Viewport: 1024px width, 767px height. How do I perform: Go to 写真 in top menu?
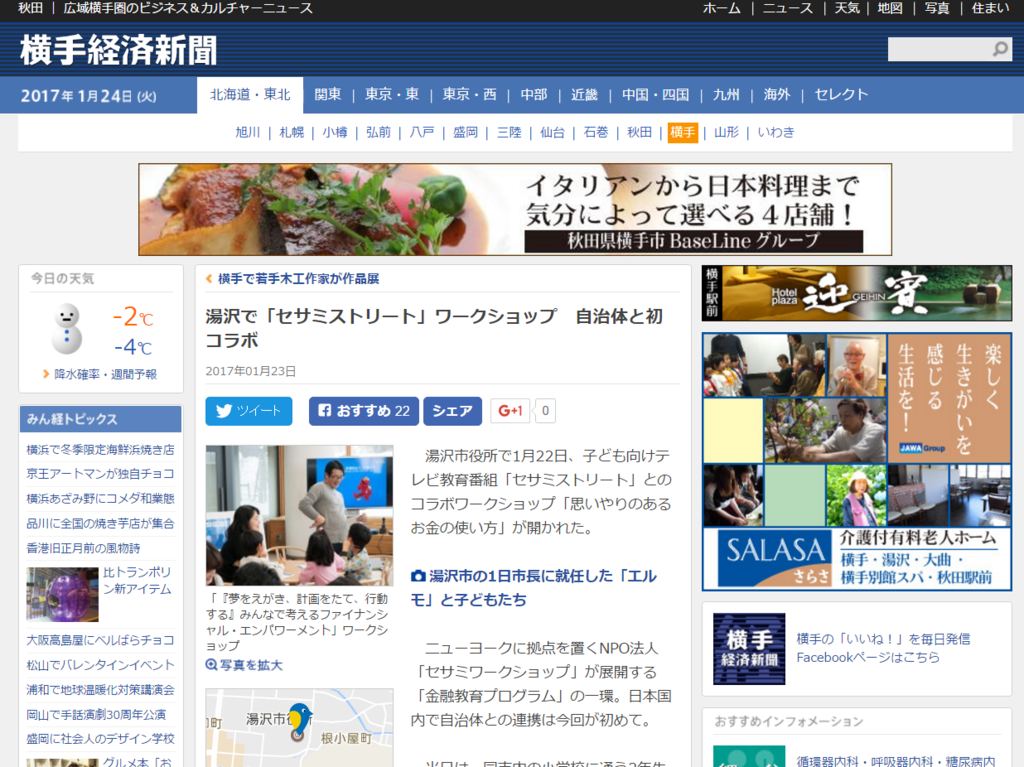937,8
